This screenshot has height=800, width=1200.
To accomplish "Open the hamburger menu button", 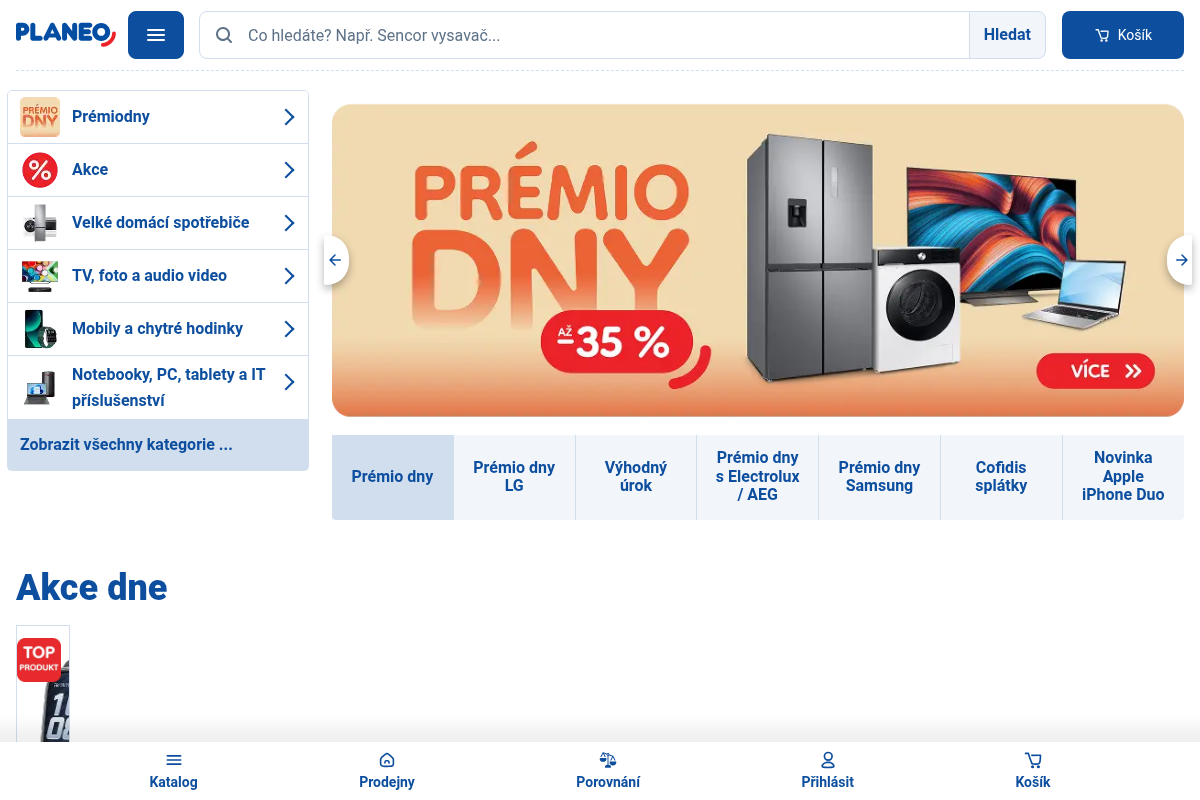I will pos(156,35).
